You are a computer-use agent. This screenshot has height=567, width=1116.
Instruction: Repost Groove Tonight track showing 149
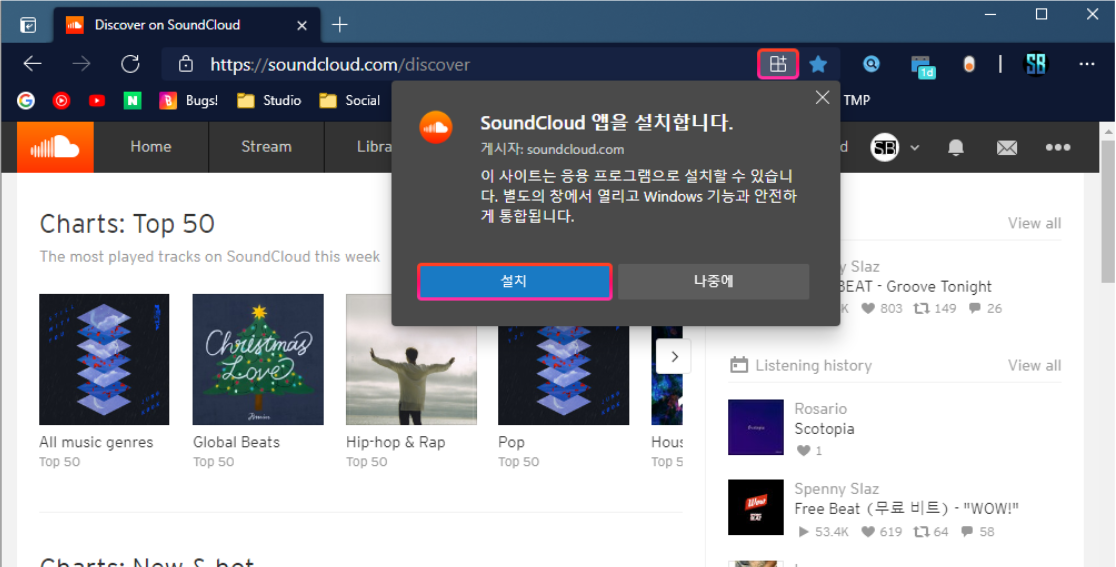pyautogui.click(x=935, y=309)
